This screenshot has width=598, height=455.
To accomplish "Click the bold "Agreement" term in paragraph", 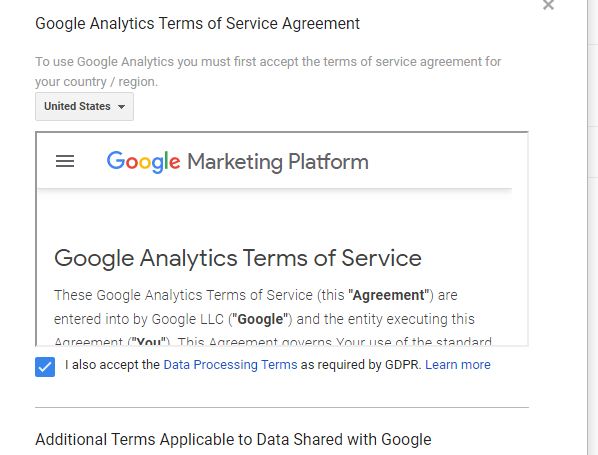I will [388, 295].
